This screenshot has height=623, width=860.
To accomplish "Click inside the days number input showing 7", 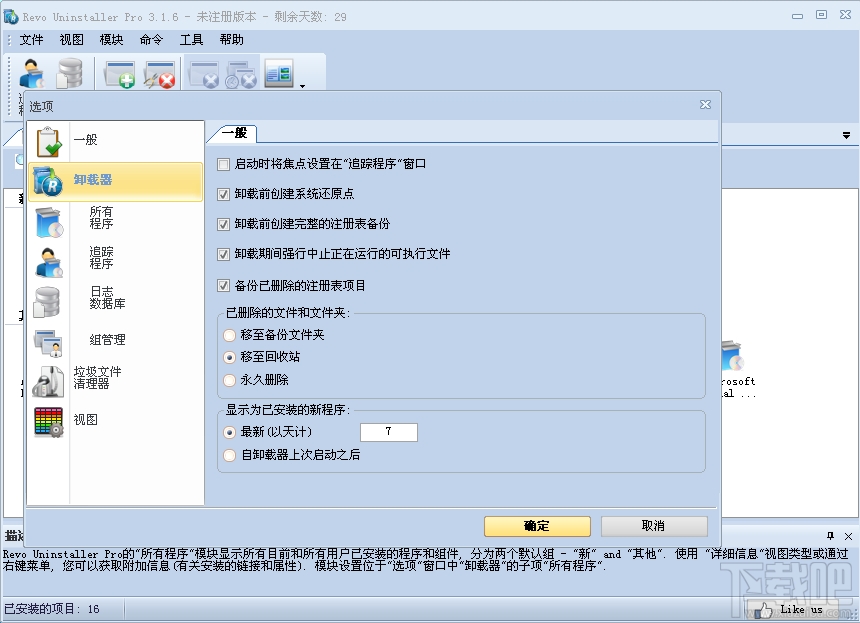I will [388, 432].
